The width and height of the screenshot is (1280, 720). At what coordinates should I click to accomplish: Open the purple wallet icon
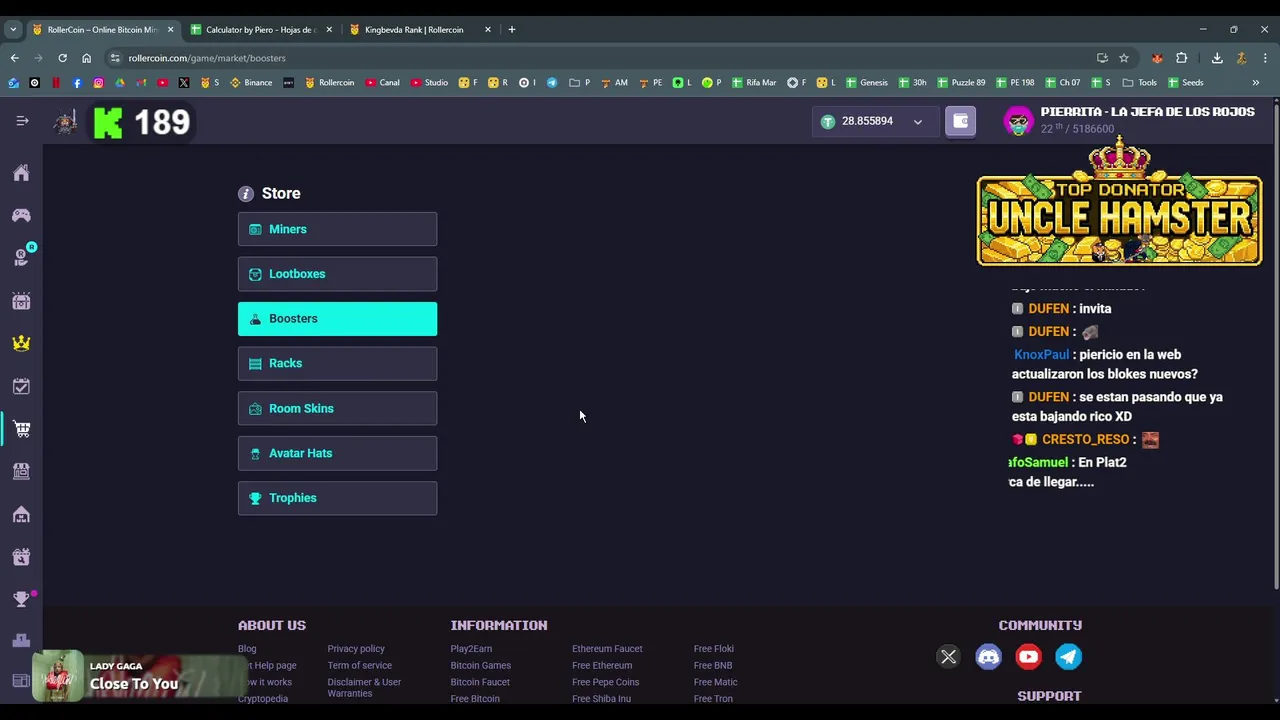click(x=960, y=121)
